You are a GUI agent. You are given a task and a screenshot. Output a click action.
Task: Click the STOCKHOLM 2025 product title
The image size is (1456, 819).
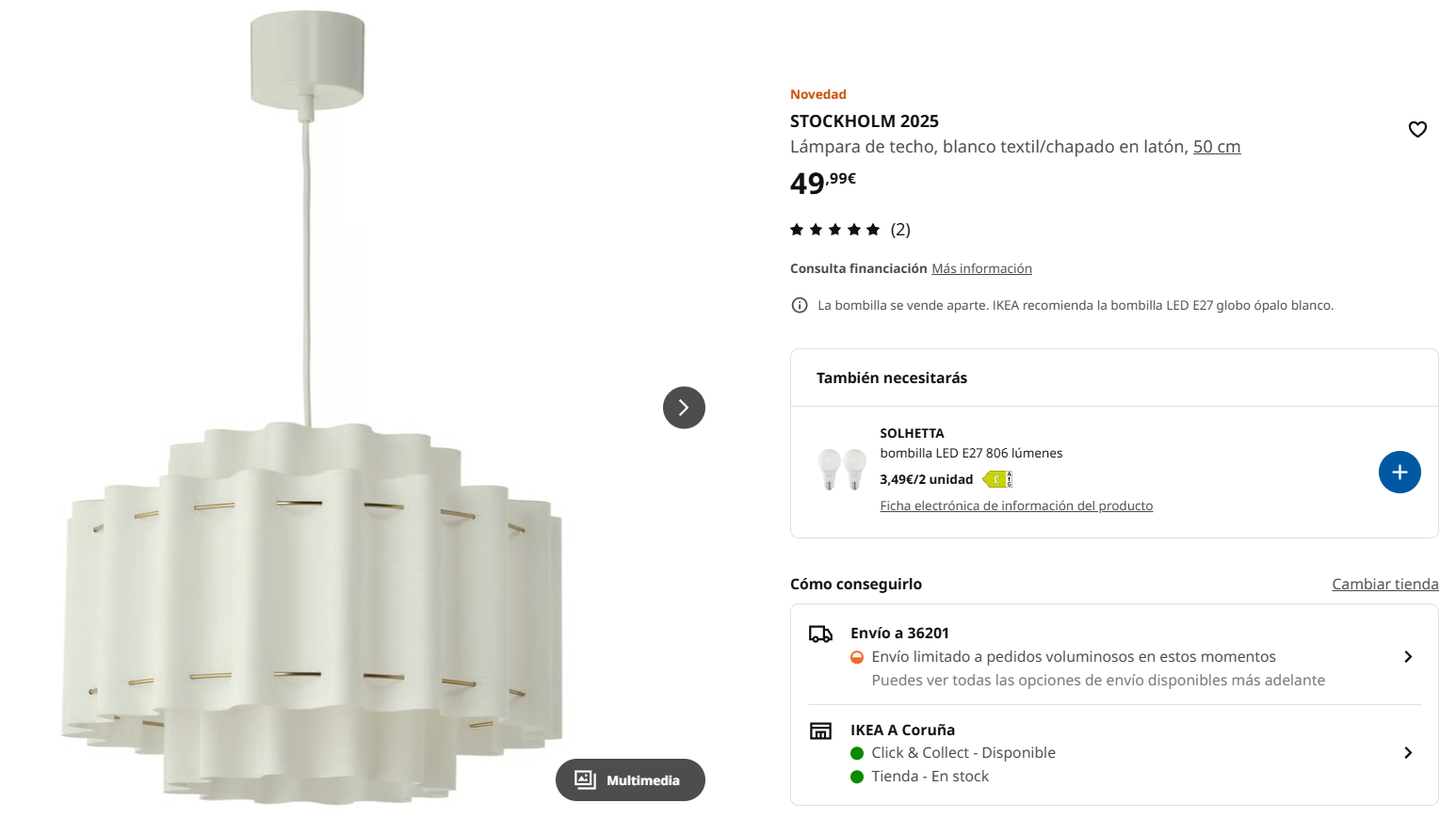click(x=864, y=121)
